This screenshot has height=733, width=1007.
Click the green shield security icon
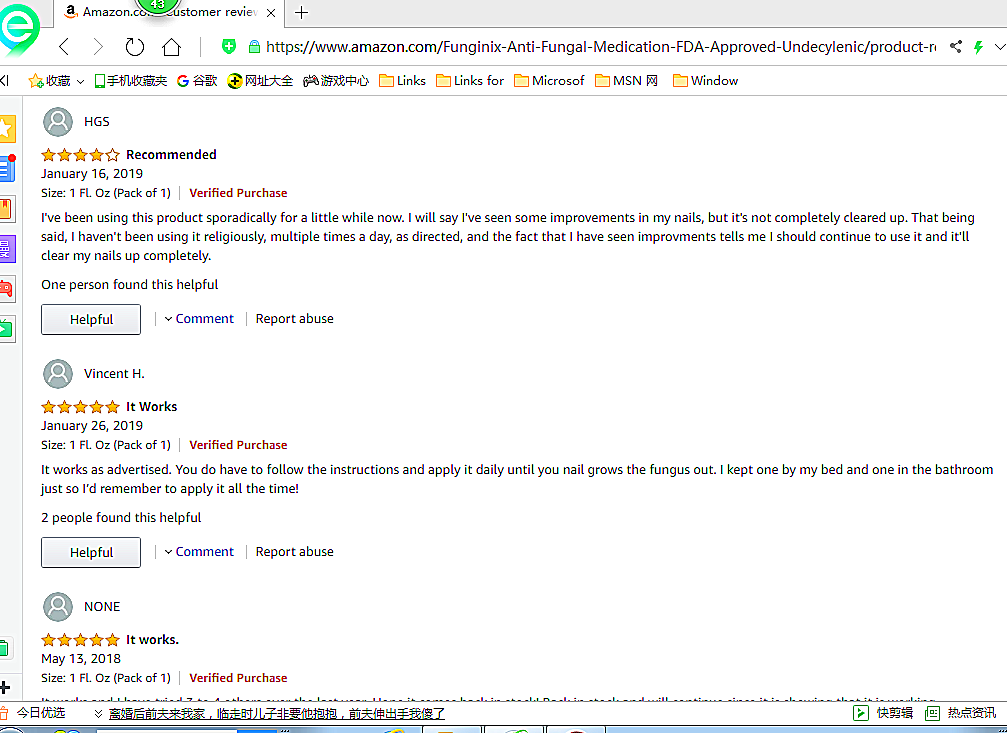229,47
